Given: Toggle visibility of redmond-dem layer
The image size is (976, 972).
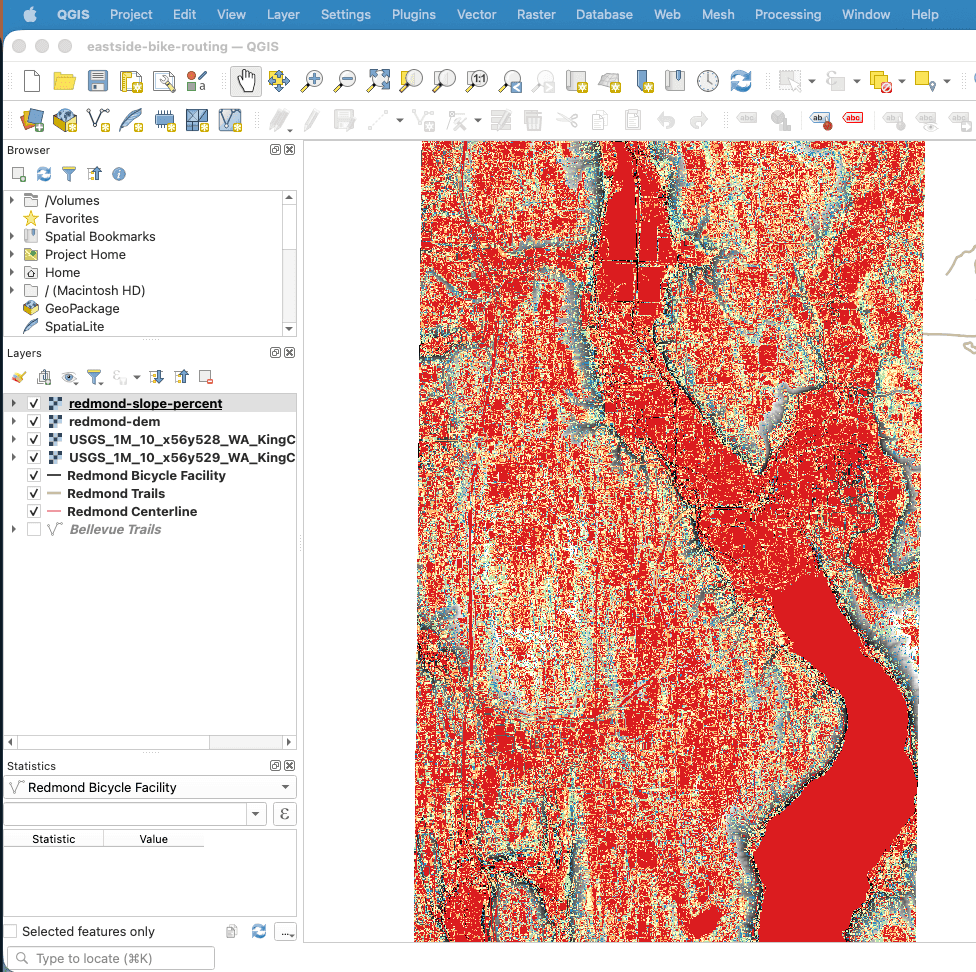Looking at the screenshot, I should 34,421.
